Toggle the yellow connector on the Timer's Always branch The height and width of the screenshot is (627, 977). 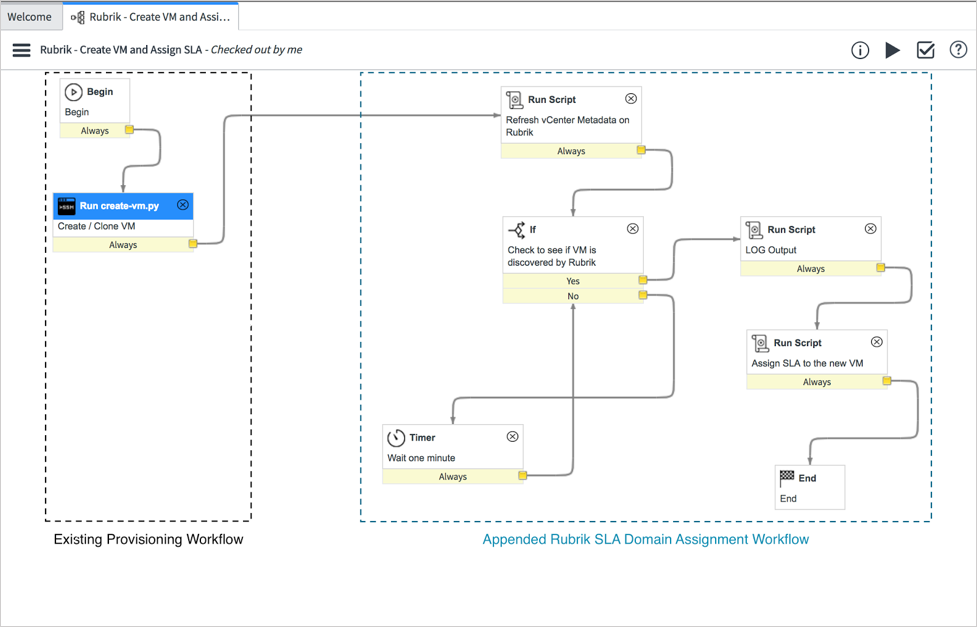coord(523,476)
